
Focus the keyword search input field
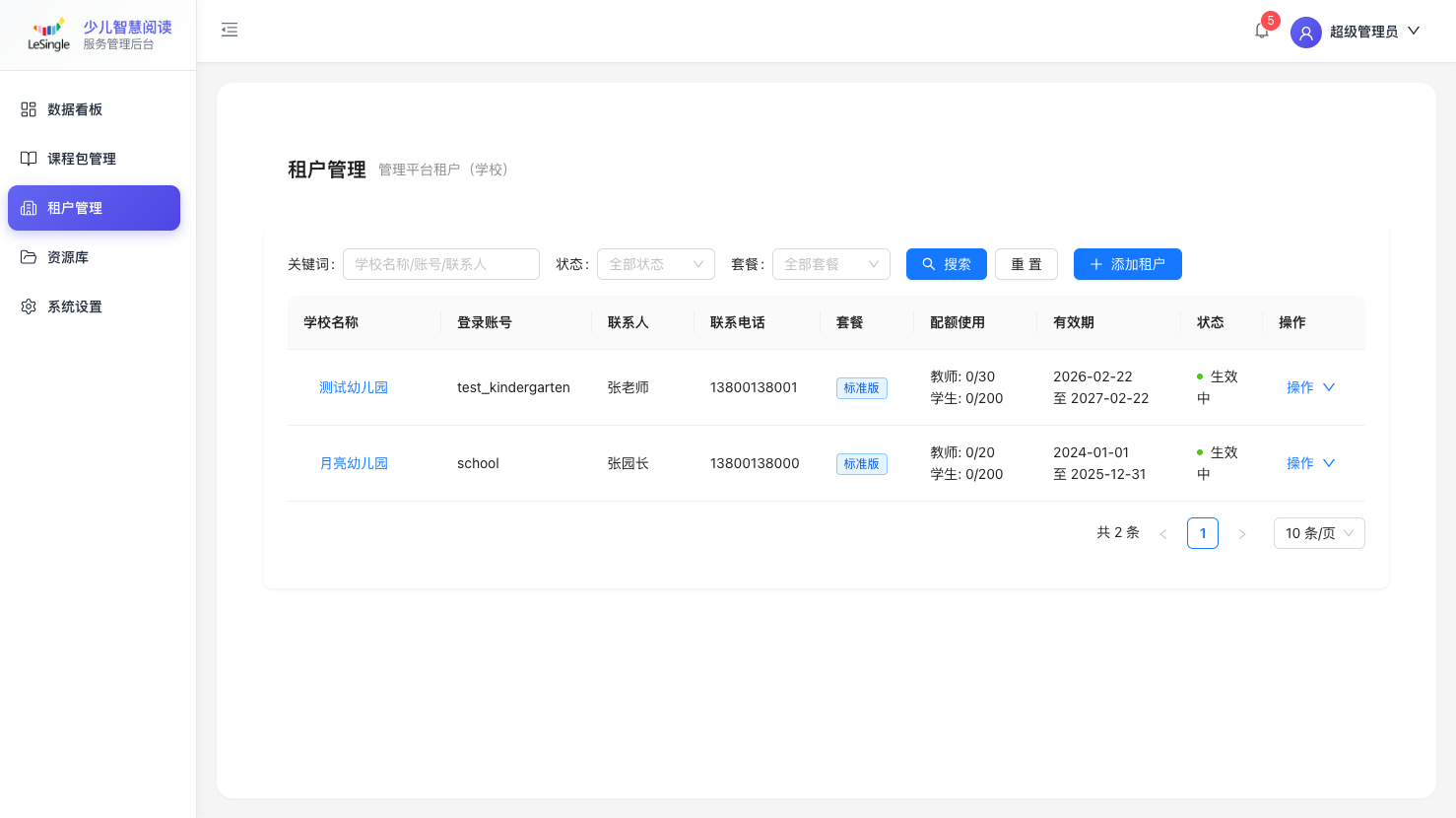(440, 264)
